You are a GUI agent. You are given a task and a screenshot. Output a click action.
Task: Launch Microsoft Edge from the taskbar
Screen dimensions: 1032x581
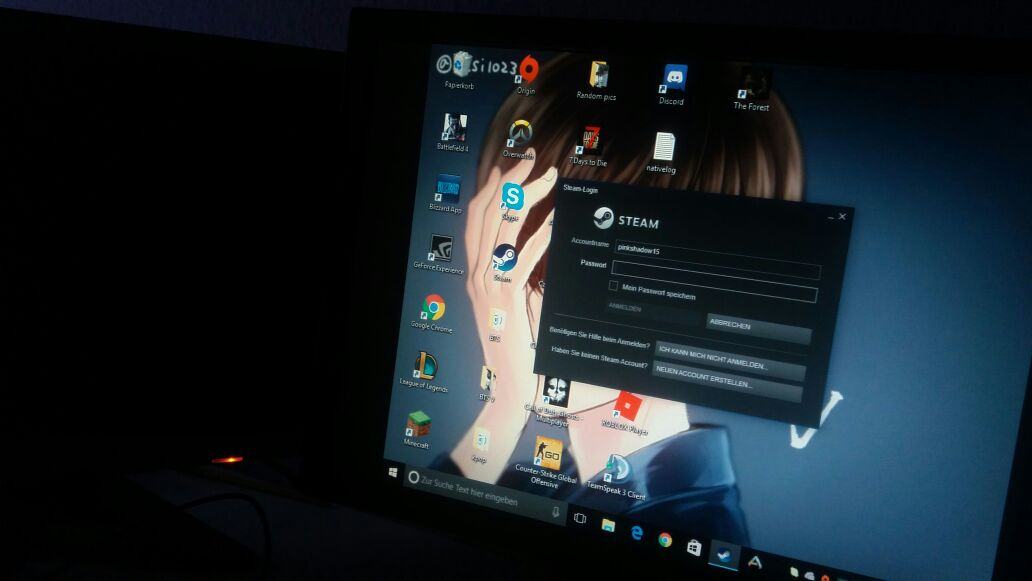(636, 532)
